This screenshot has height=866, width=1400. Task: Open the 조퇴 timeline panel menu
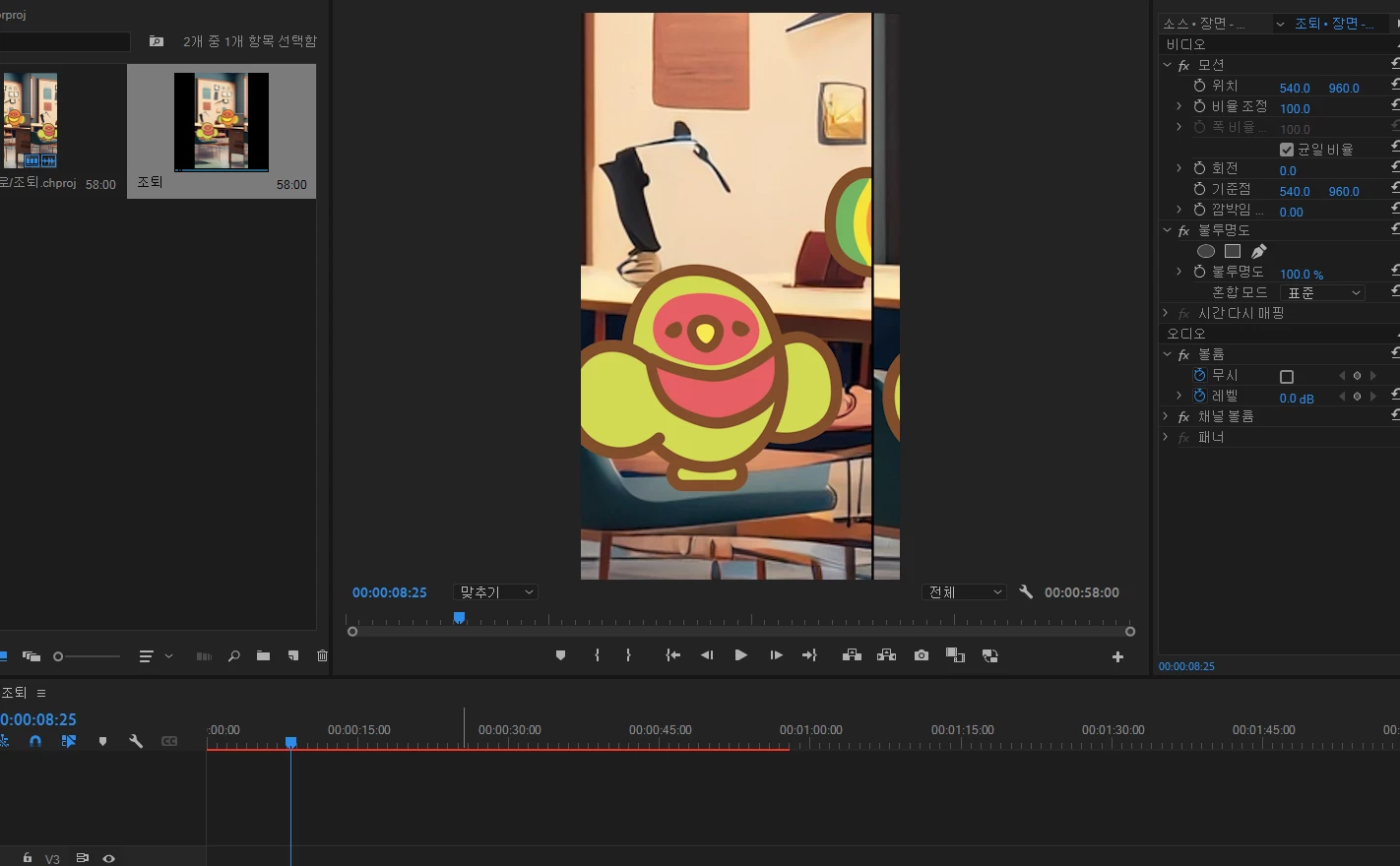tap(41, 693)
